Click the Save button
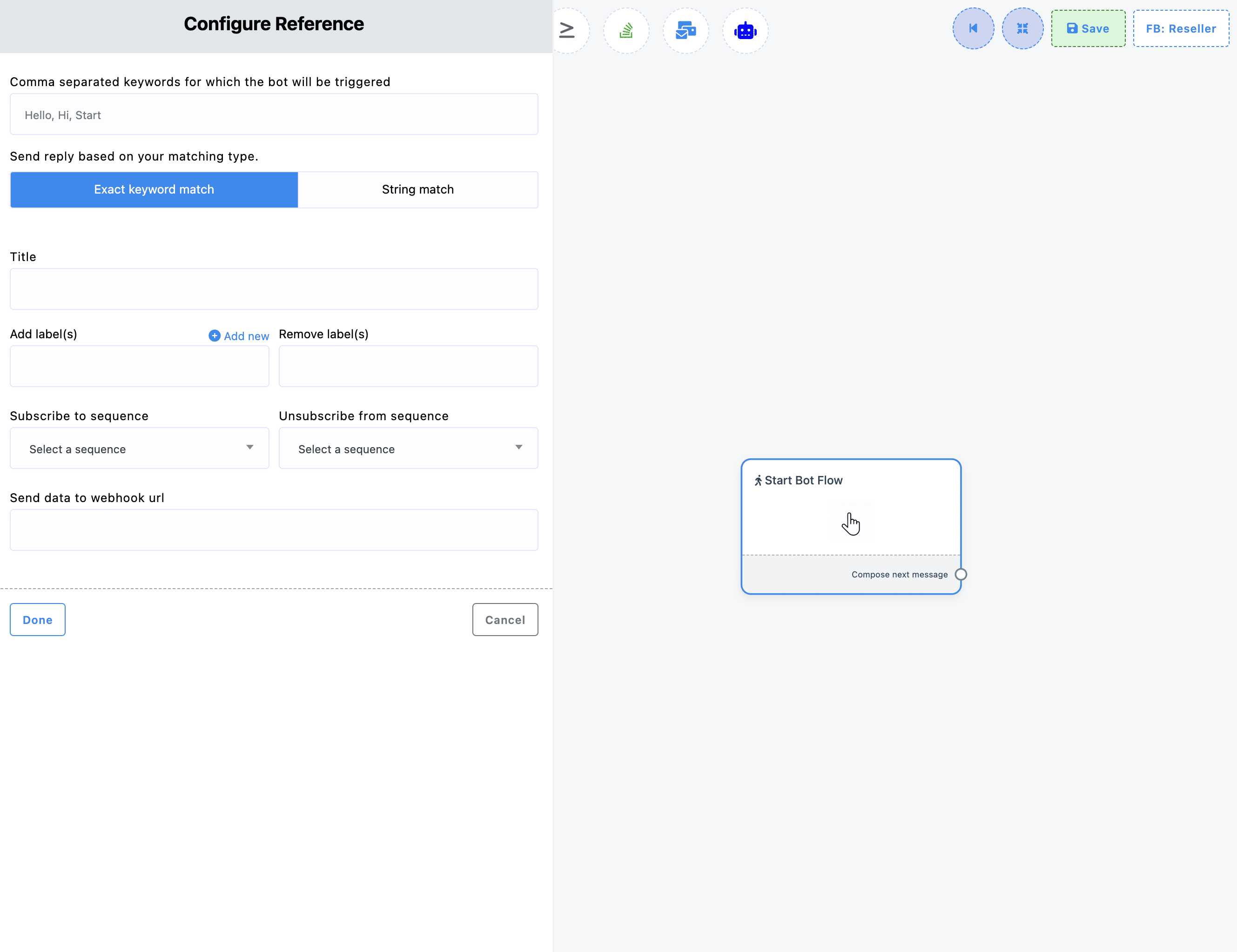The height and width of the screenshot is (952, 1237). (1088, 28)
